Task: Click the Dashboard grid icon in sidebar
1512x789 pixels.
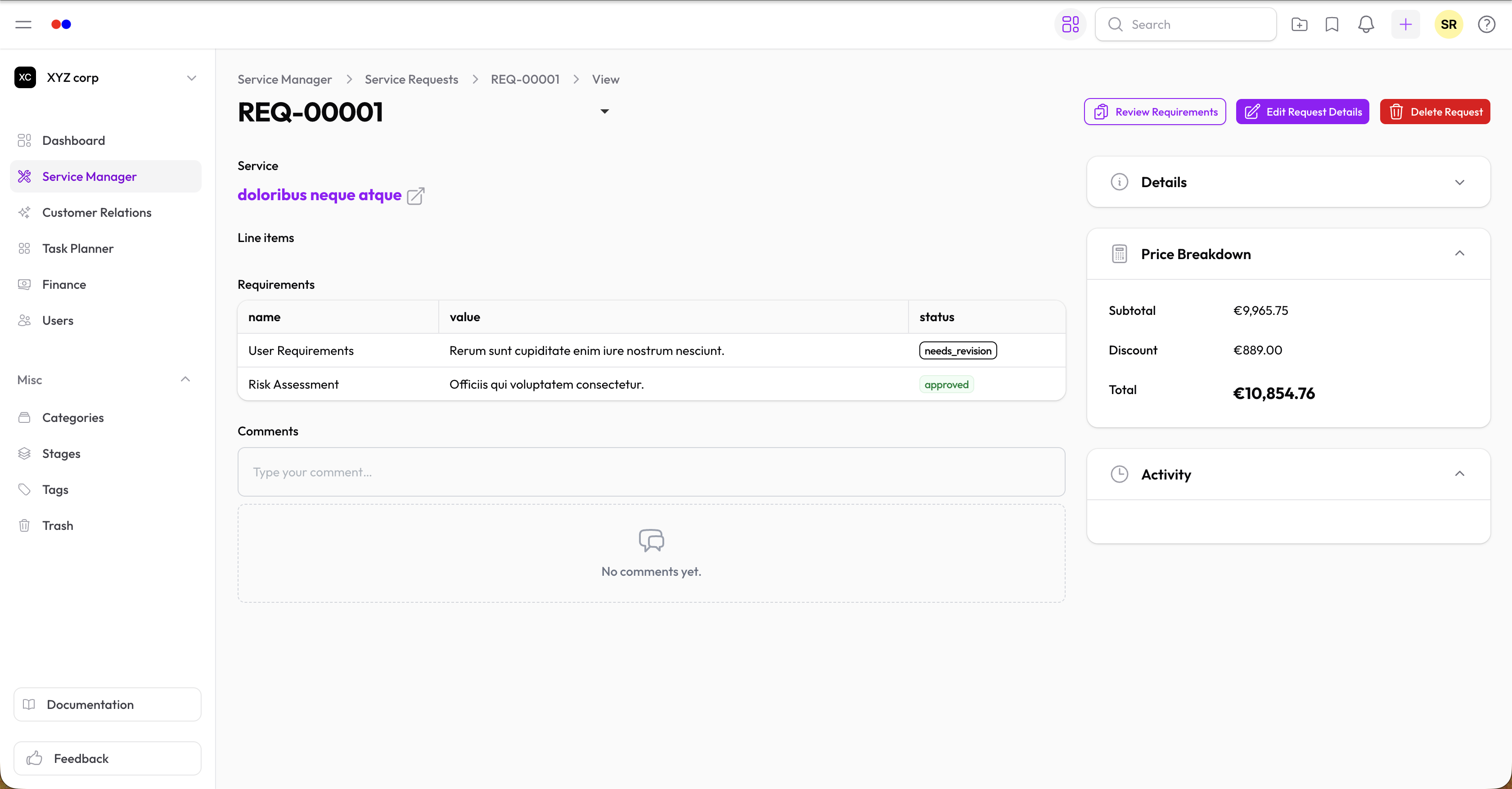Action: coord(24,140)
